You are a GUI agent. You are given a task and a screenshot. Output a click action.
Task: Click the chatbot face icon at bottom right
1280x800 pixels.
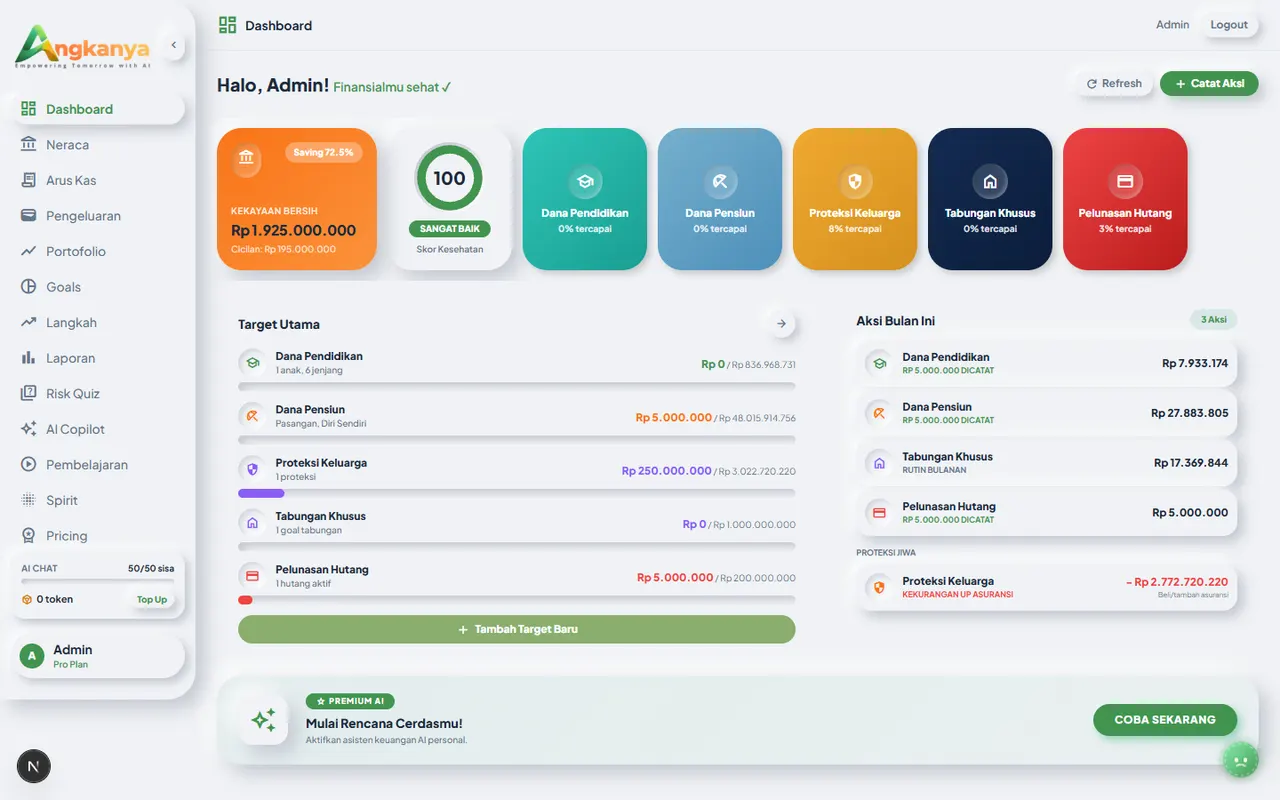1240,760
